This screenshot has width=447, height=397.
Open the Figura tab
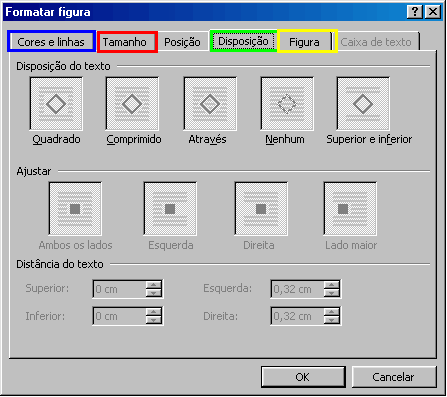(x=304, y=42)
